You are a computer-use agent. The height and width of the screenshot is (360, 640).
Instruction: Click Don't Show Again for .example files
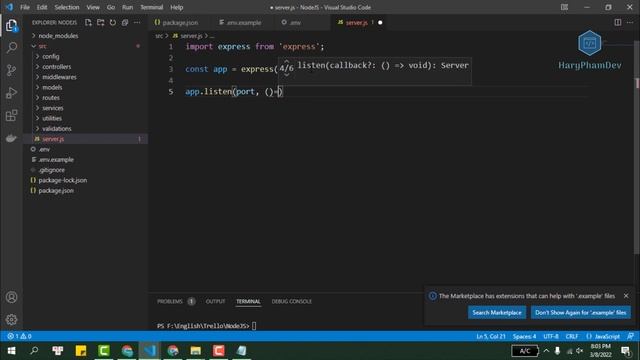pos(580,313)
